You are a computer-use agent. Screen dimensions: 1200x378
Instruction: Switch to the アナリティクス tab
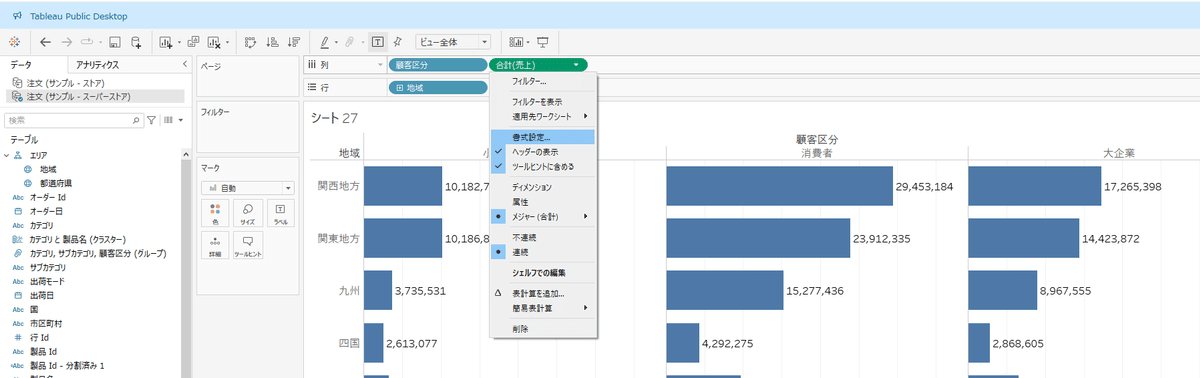coord(98,64)
